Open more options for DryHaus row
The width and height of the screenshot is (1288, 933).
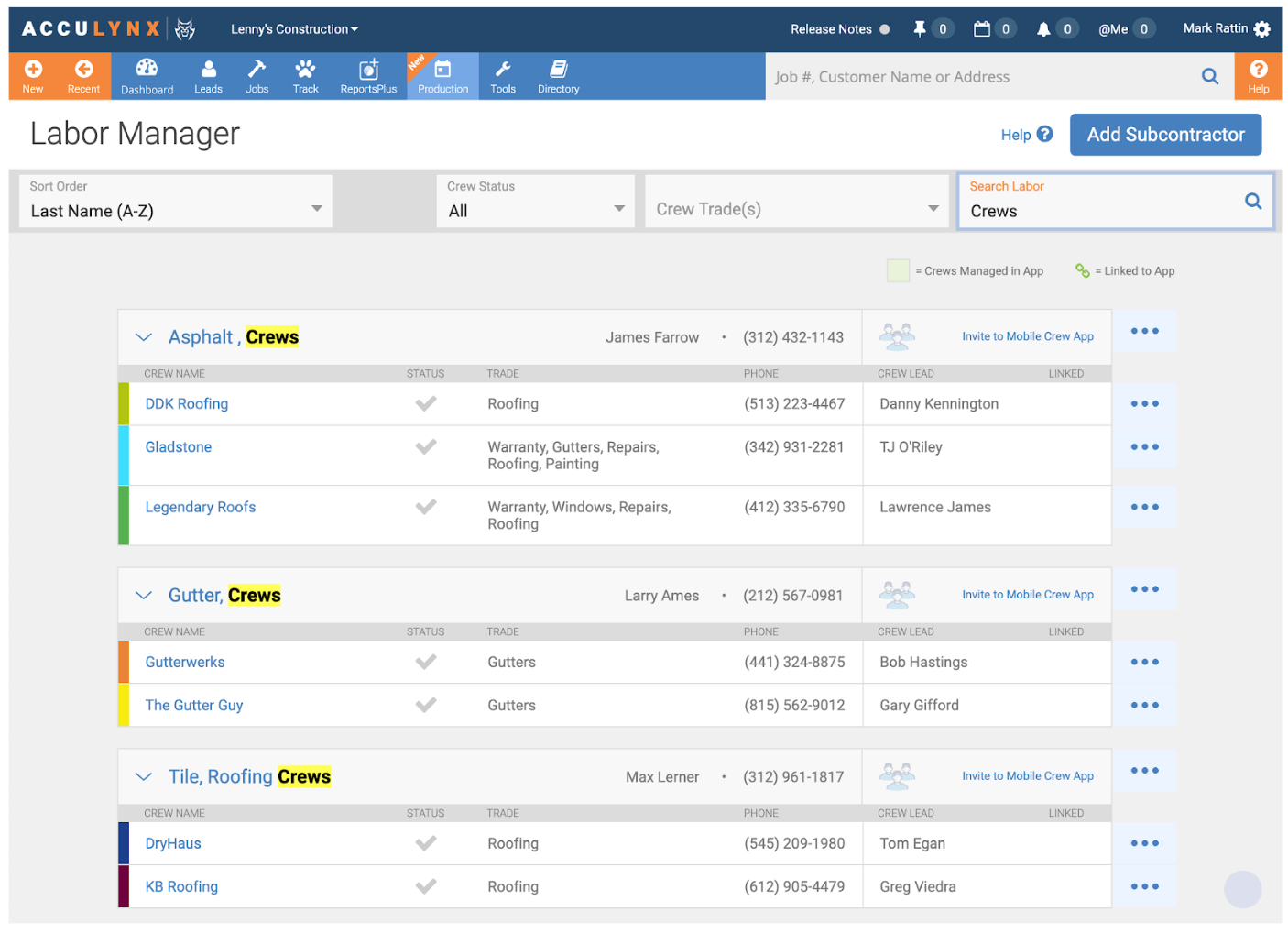tap(1144, 844)
